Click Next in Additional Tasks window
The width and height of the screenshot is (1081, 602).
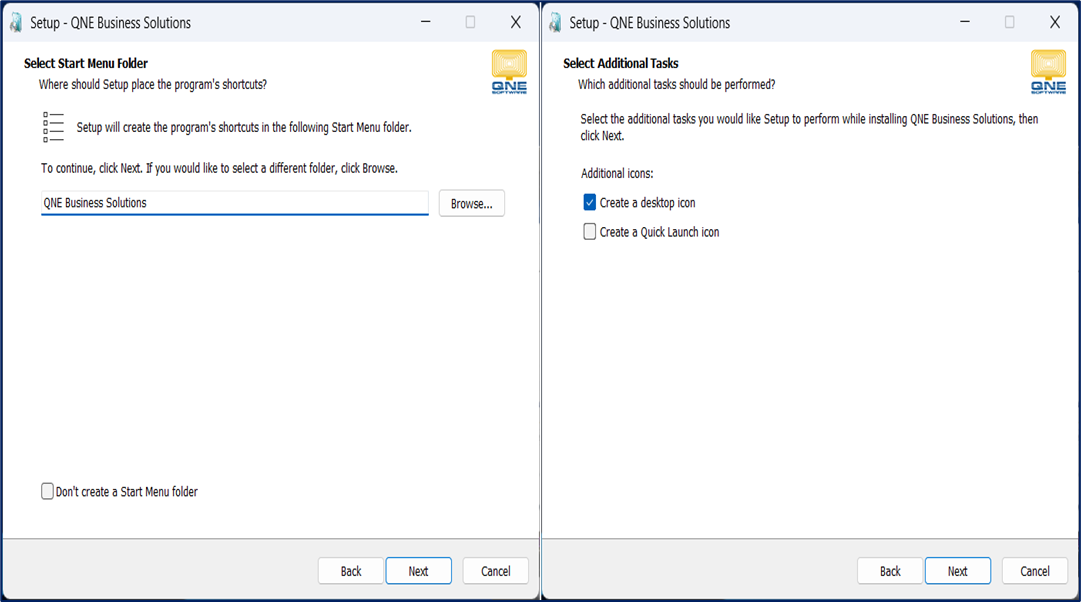point(958,571)
